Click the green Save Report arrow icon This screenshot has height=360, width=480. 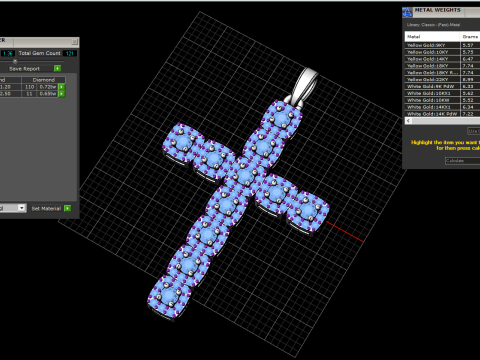pos(58,68)
